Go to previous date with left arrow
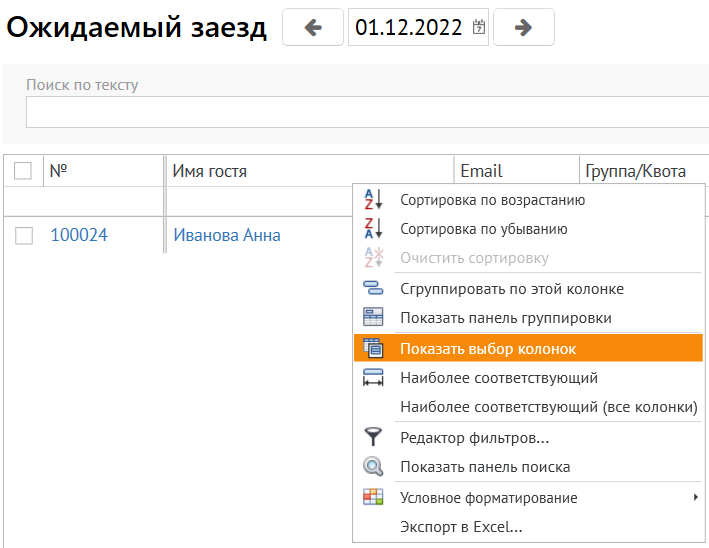The image size is (709, 548). coord(313,28)
